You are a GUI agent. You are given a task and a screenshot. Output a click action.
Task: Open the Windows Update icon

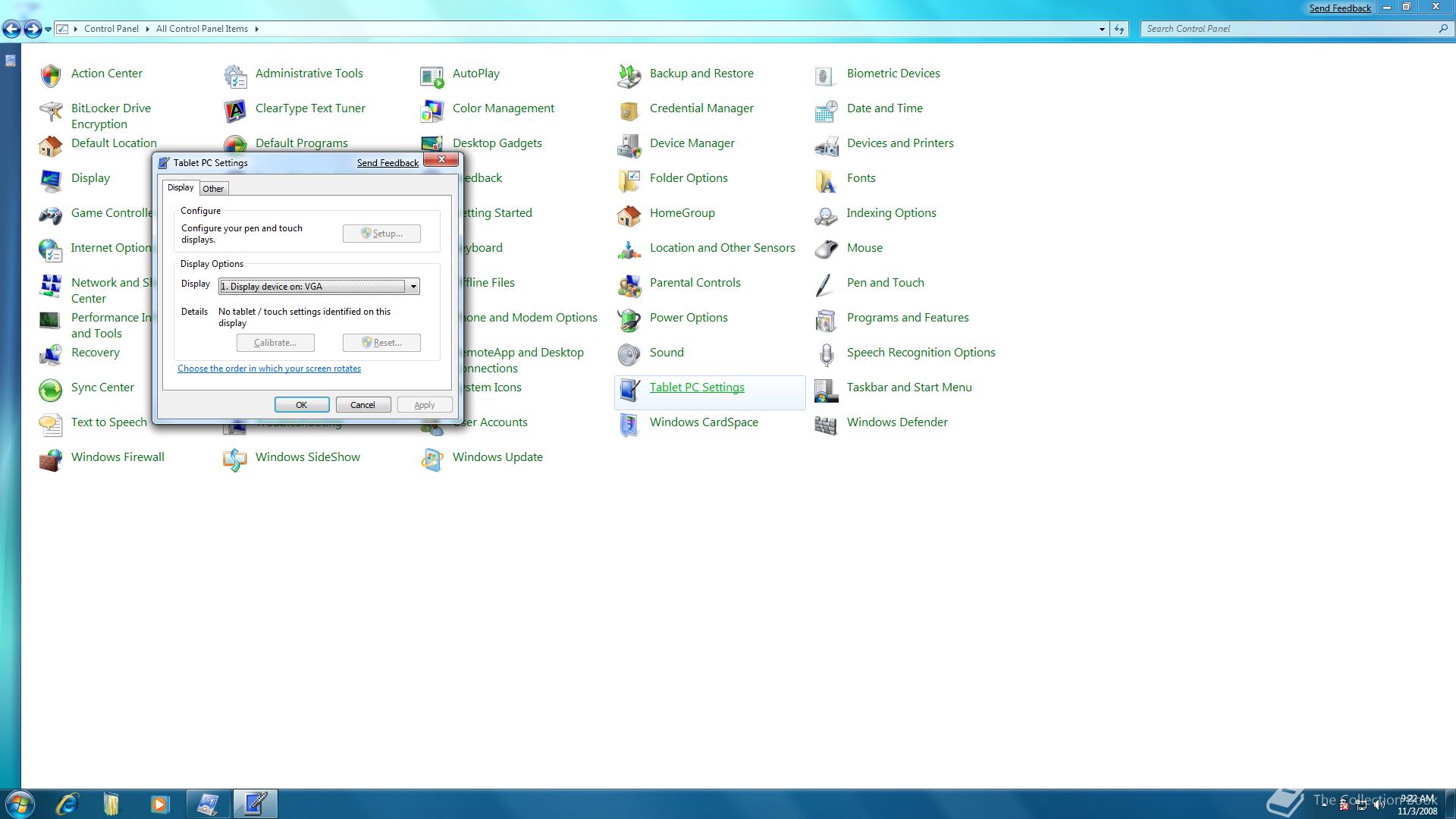[x=432, y=459]
